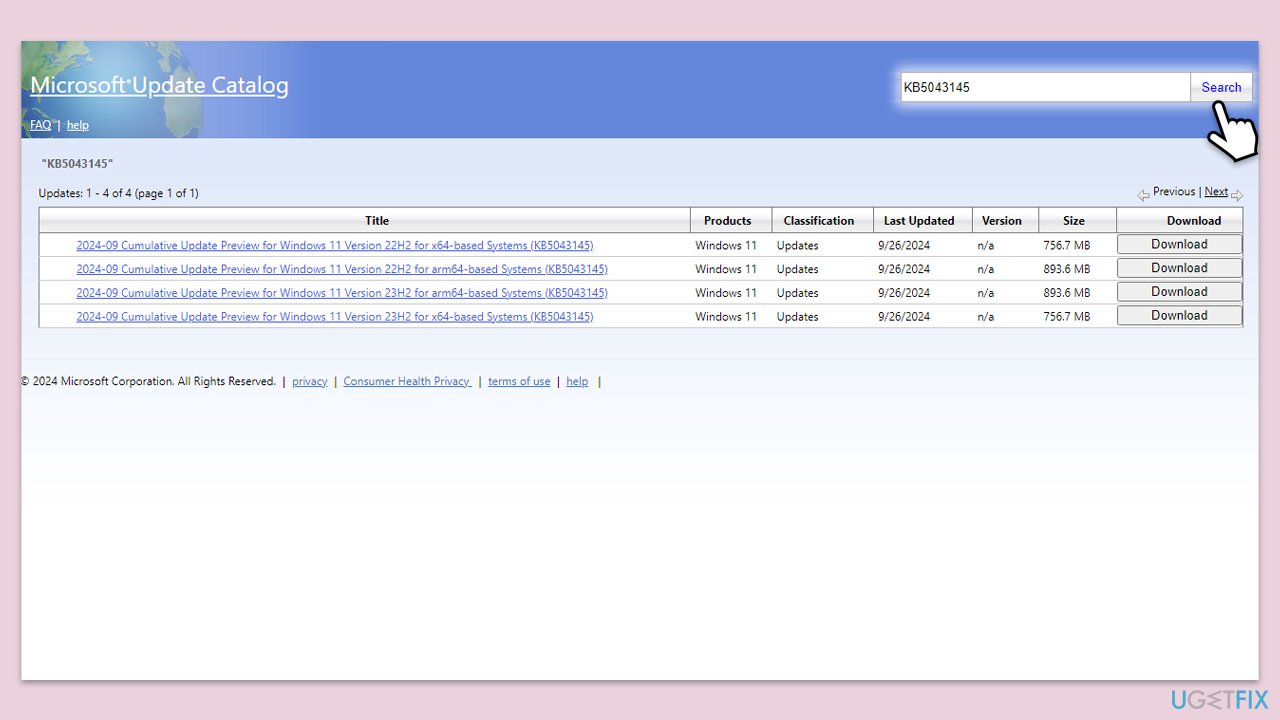Click the KB5043145 search input field
This screenshot has width=1280, height=720.
[x=1044, y=87]
